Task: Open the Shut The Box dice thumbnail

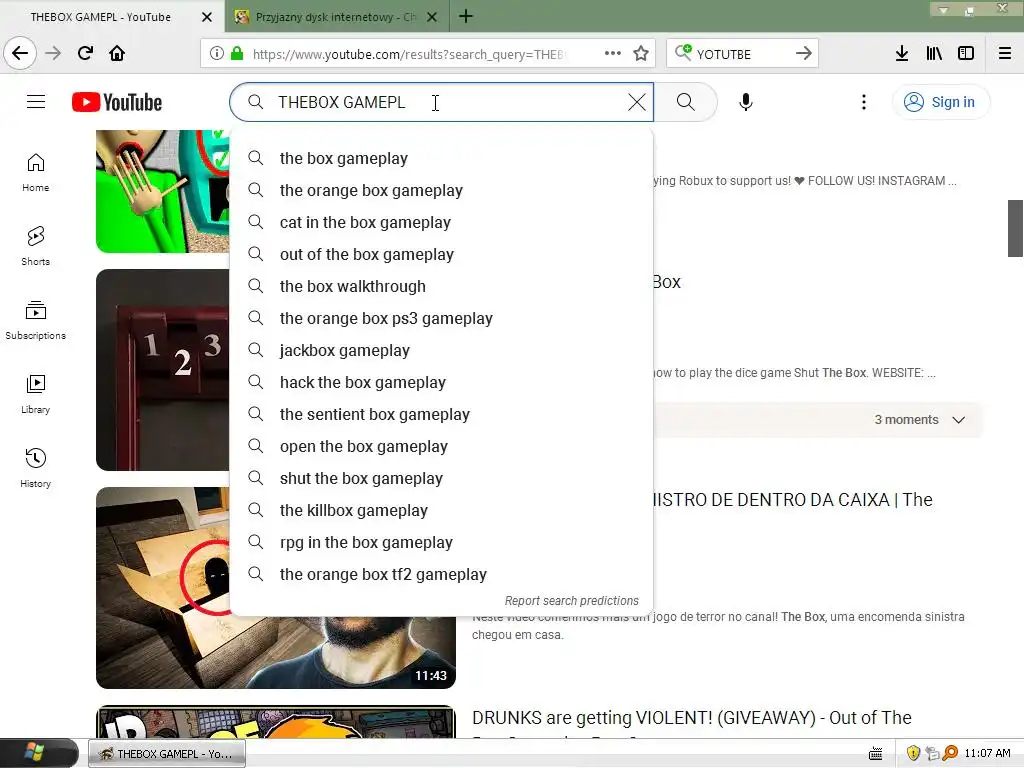Action: pos(163,370)
